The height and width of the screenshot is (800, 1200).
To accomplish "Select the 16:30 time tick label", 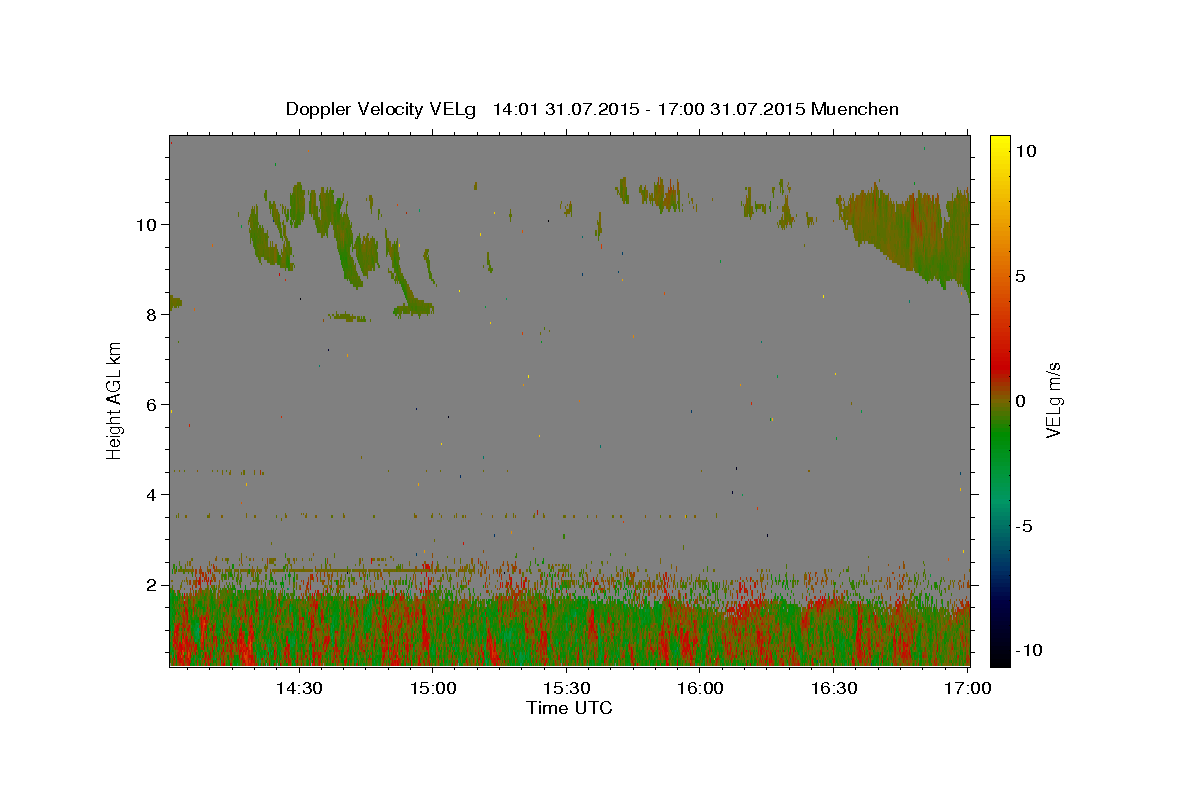I will pos(834,688).
